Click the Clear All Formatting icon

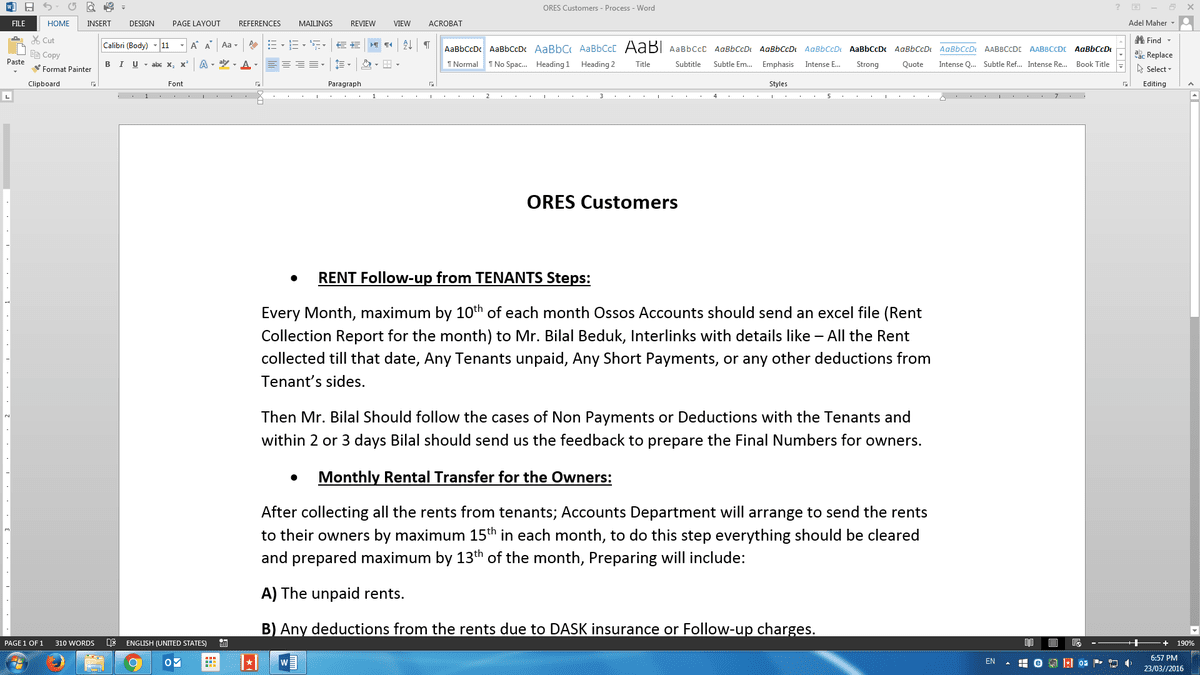253,45
